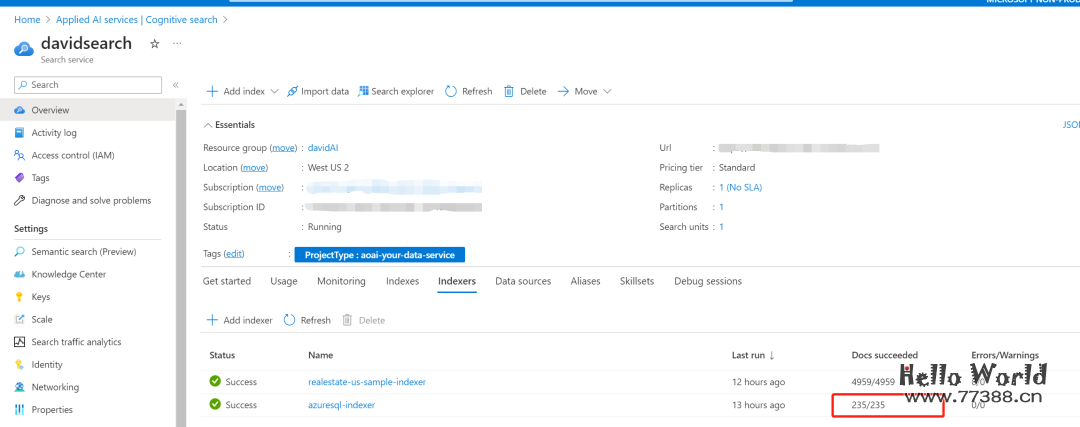Viewport: 1080px width, 427px height.
Task: Switch to the Data sources tab
Action: (523, 281)
